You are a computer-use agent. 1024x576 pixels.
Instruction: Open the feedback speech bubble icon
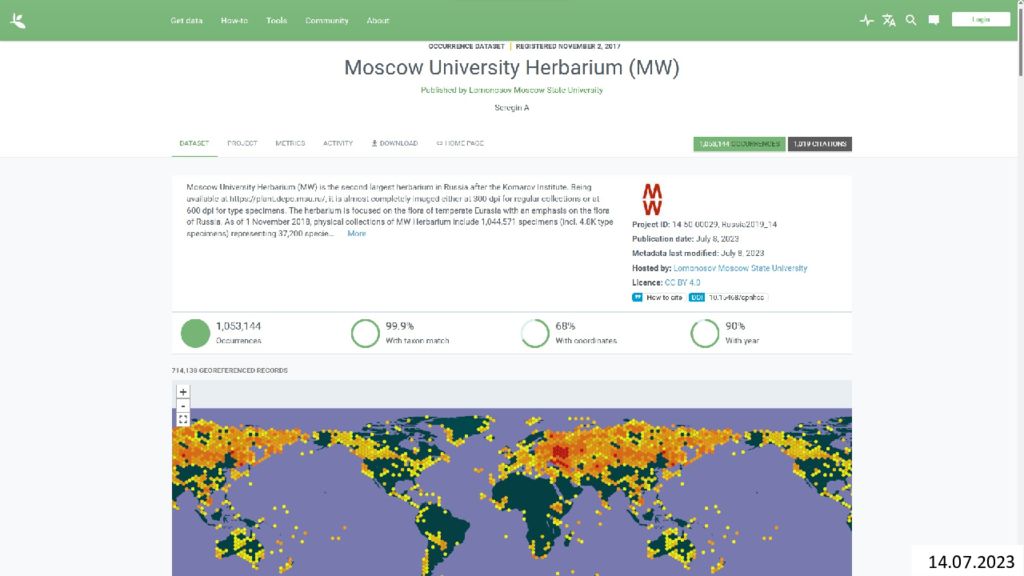click(x=934, y=20)
